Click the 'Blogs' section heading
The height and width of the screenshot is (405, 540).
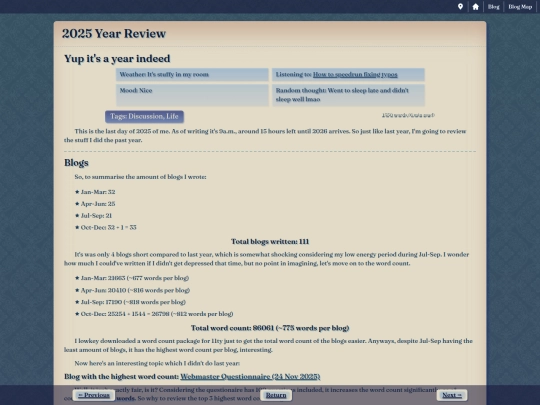(x=76, y=163)
